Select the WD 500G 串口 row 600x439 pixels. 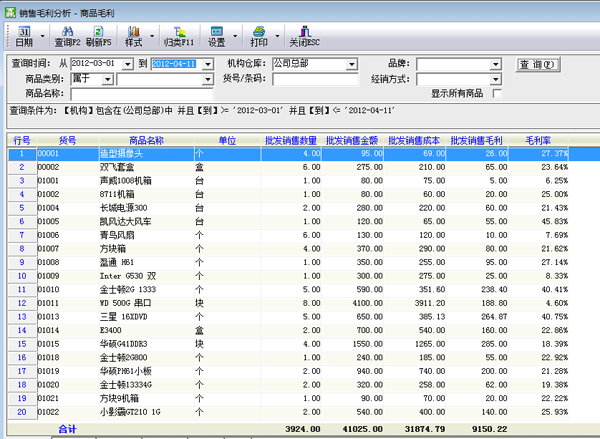pyautogui.click(x=288, y=303)
